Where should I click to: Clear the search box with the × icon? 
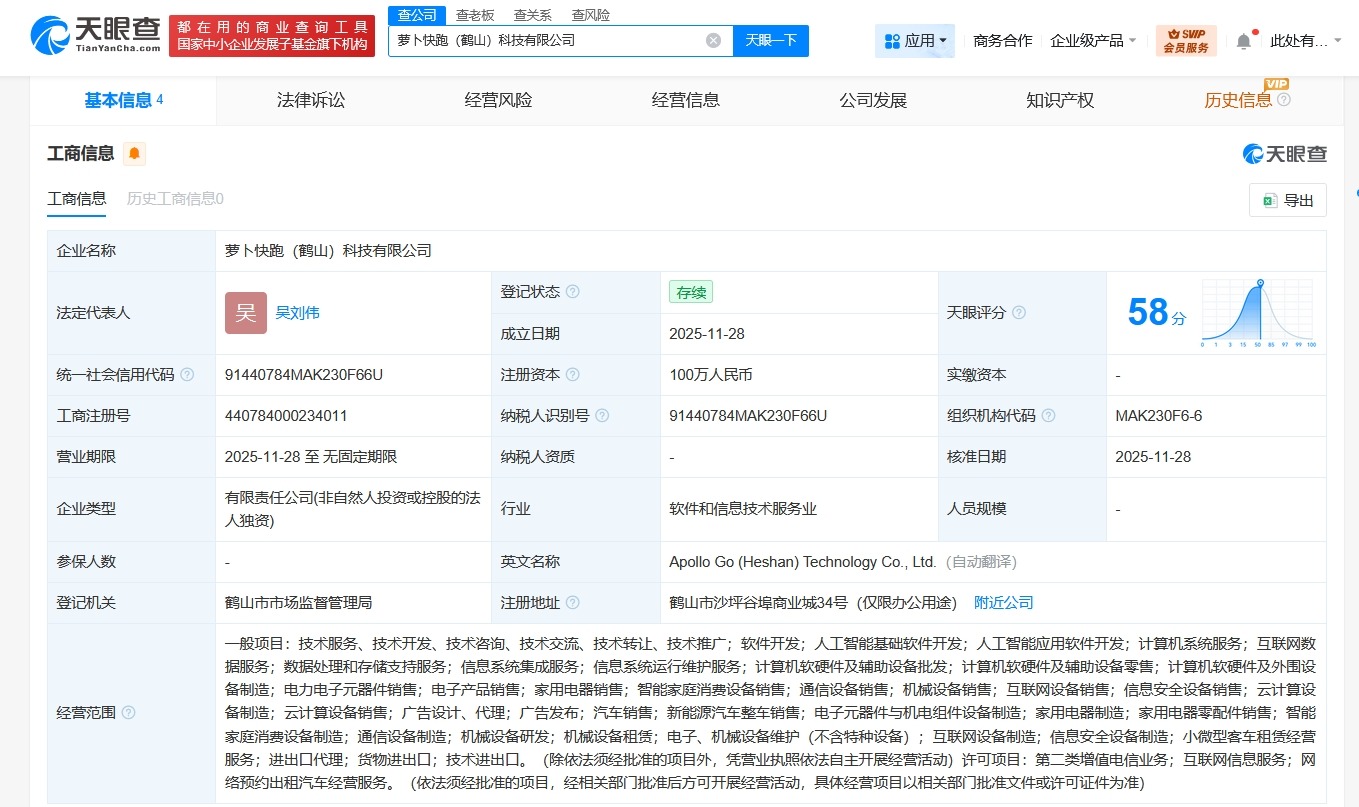coord(712,40)
